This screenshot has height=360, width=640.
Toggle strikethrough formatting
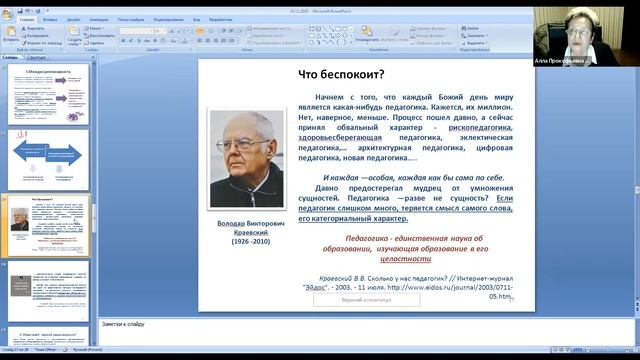click(147, 40)
